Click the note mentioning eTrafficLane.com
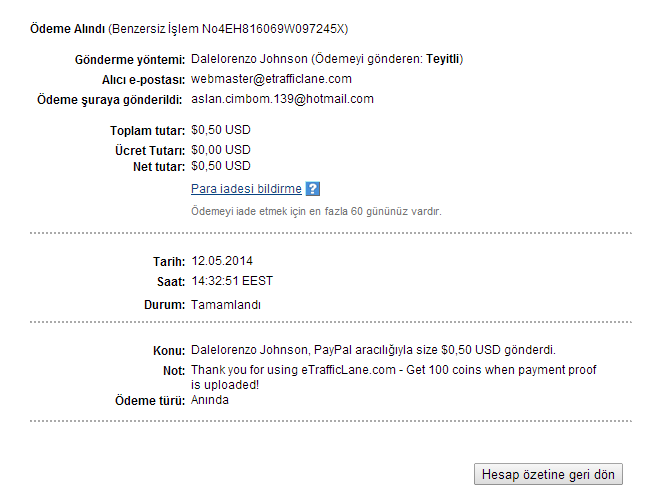This screenshot has height=504, width=648. click(393, 377)
